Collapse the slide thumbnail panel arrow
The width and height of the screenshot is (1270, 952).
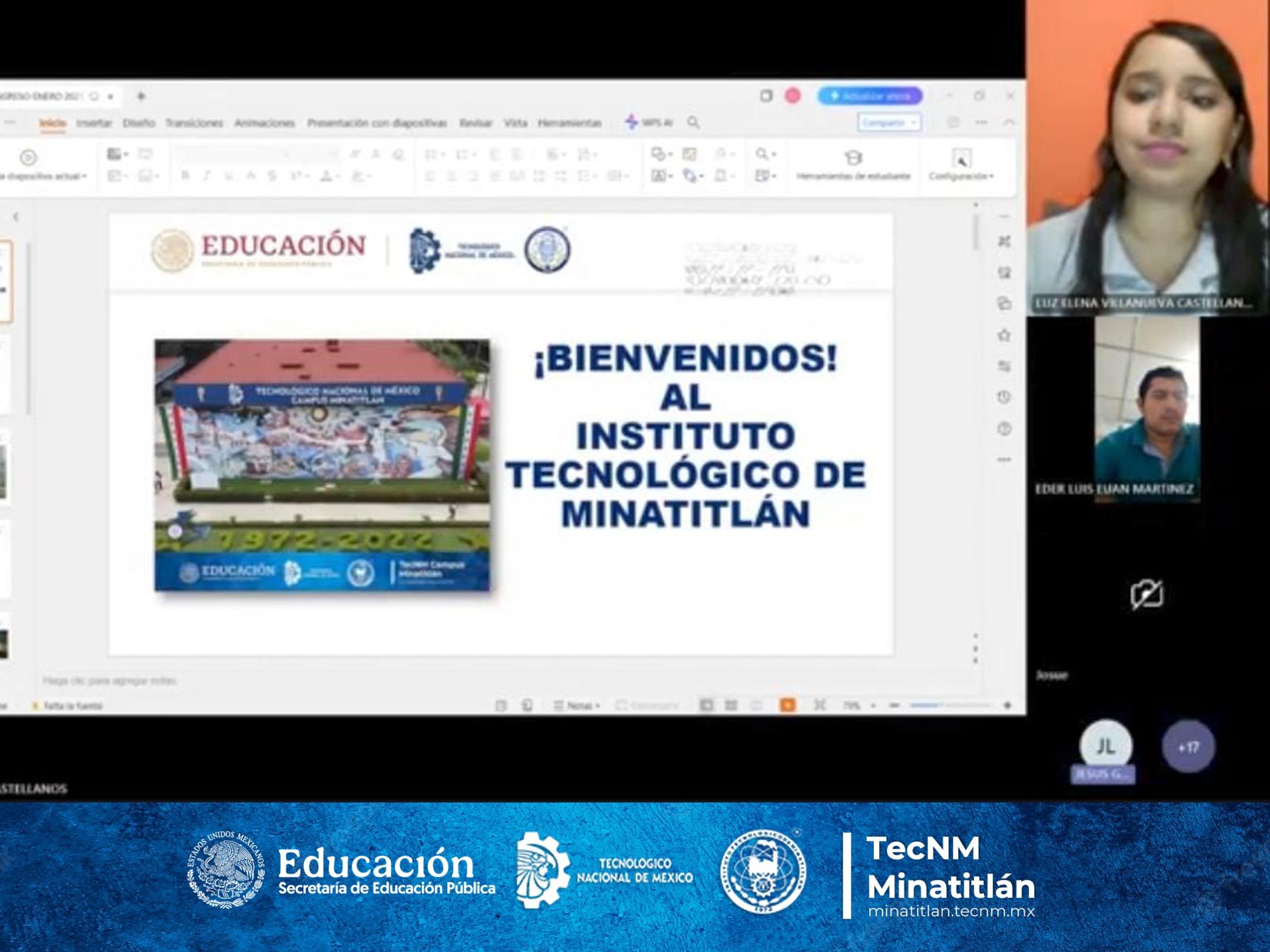point(16,217)
